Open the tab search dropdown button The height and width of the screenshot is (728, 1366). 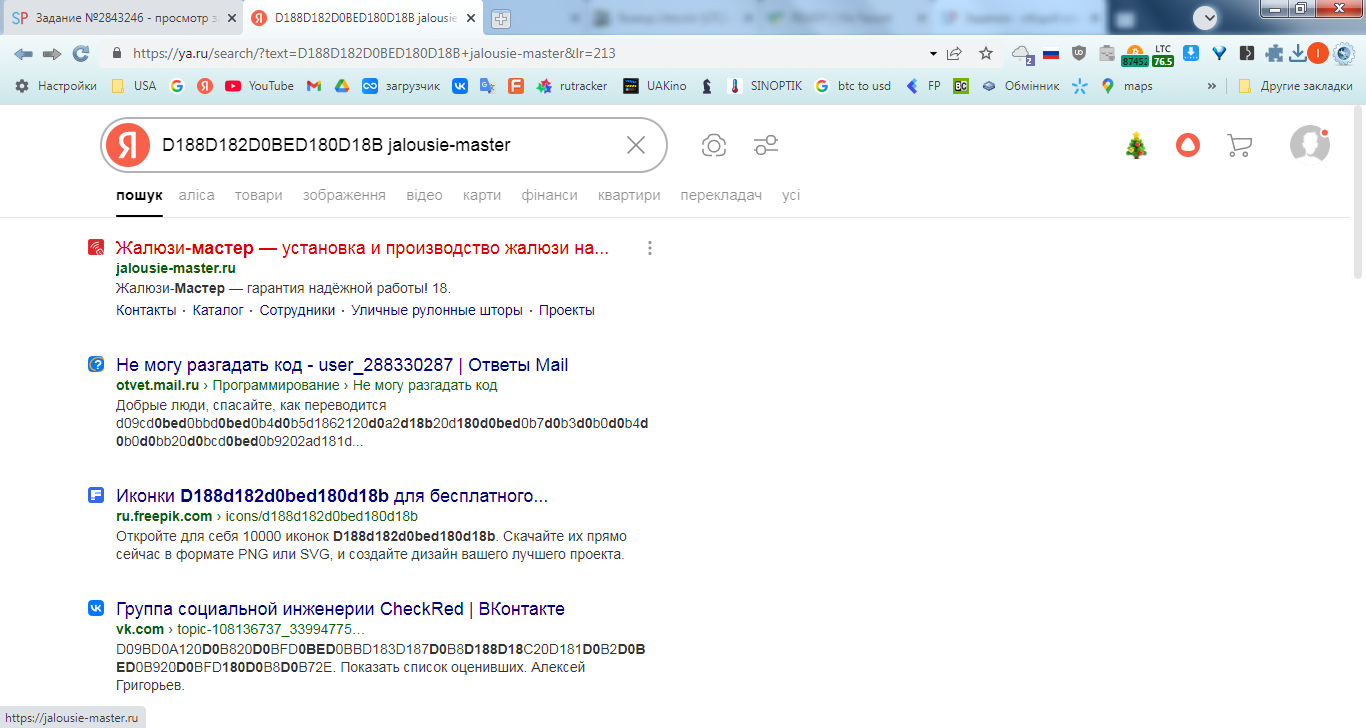coord(1207,17)
